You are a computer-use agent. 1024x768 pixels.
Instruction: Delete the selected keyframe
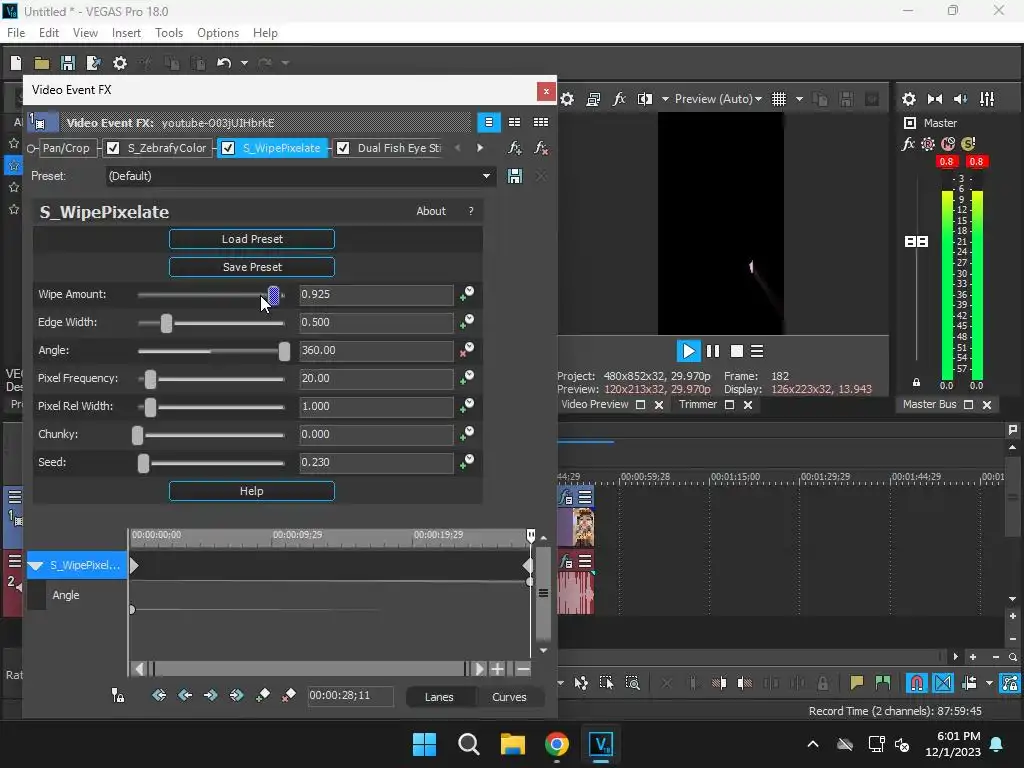(288, 696)
